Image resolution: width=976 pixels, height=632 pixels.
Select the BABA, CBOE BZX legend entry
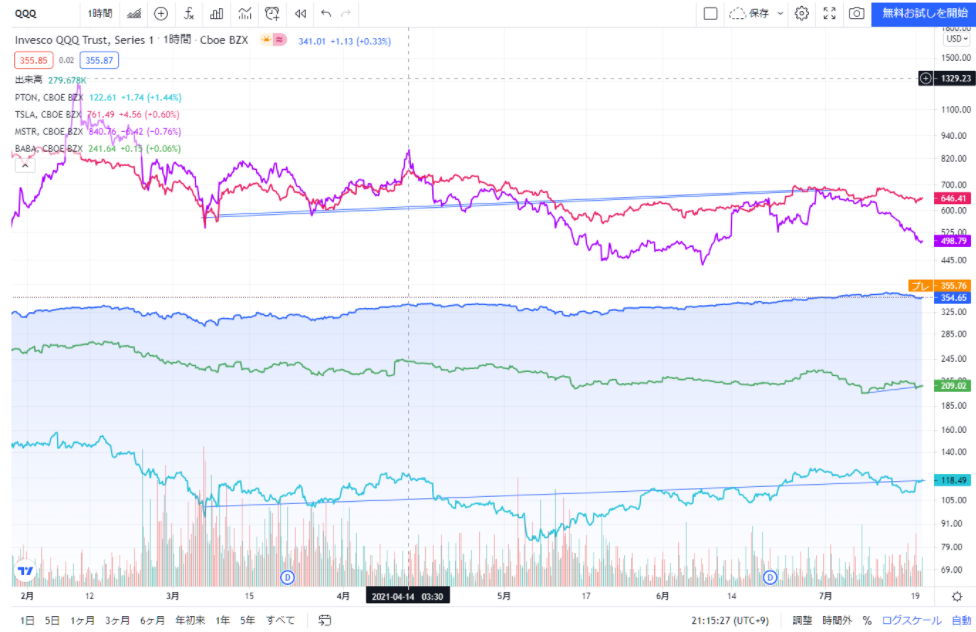tap(49, 148)
